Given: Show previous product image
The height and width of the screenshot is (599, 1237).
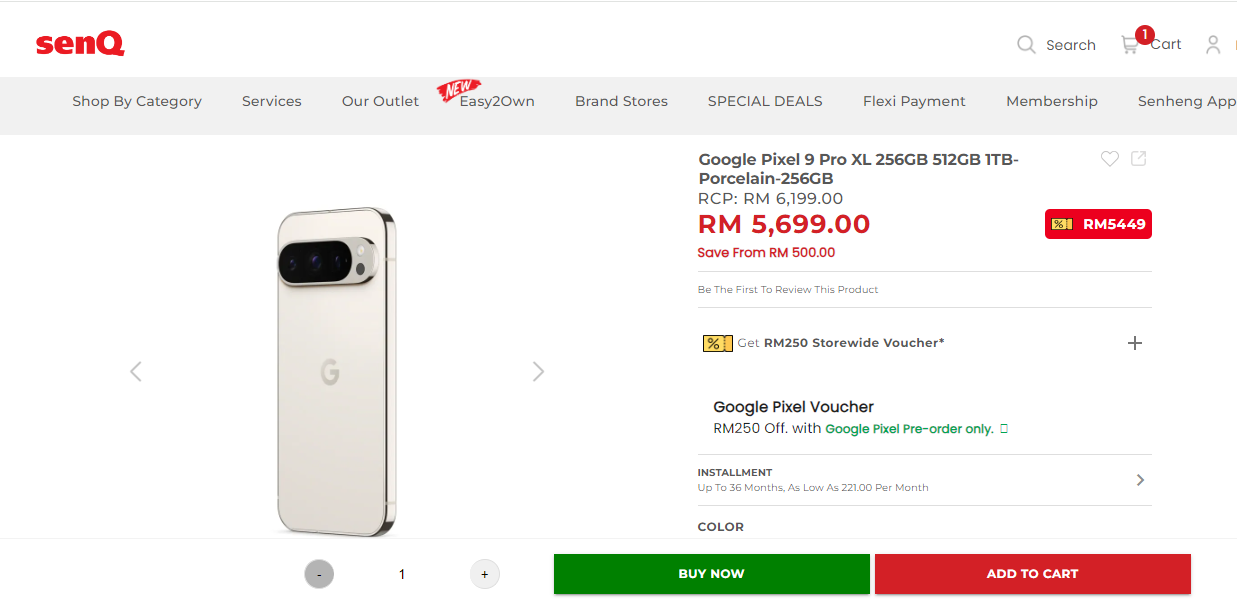Looking at the screenshot, I should click(136, 372).
